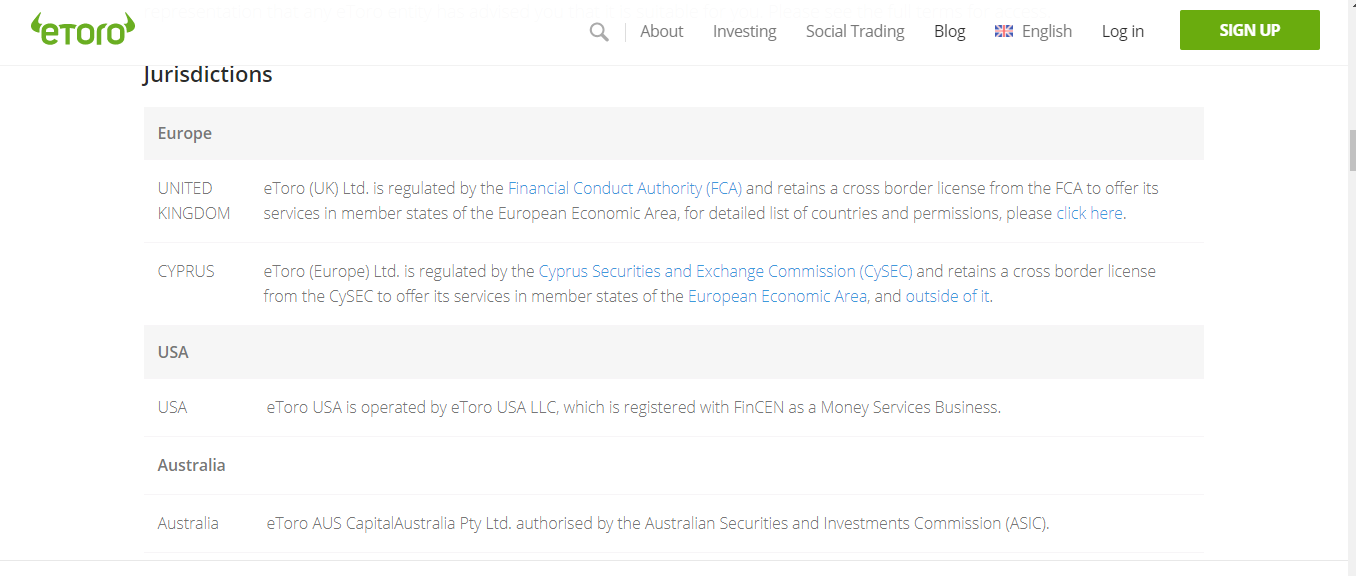Screen dimensions: 1356x576
Task: Open Cyprus Securities and Exchange Commission link
Action: pos(726,271)
